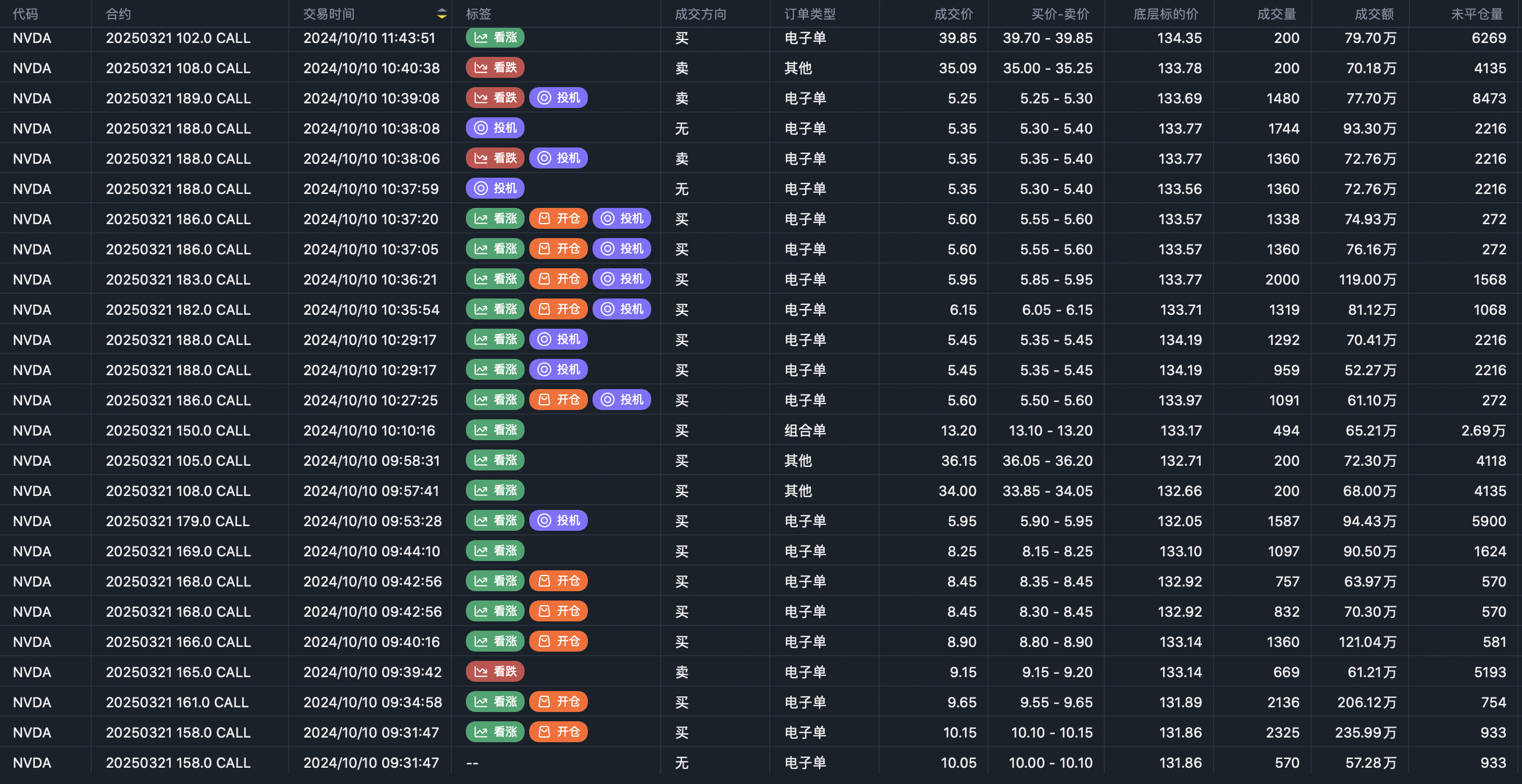Click the 未平仓量 column header

[1477, 13]
